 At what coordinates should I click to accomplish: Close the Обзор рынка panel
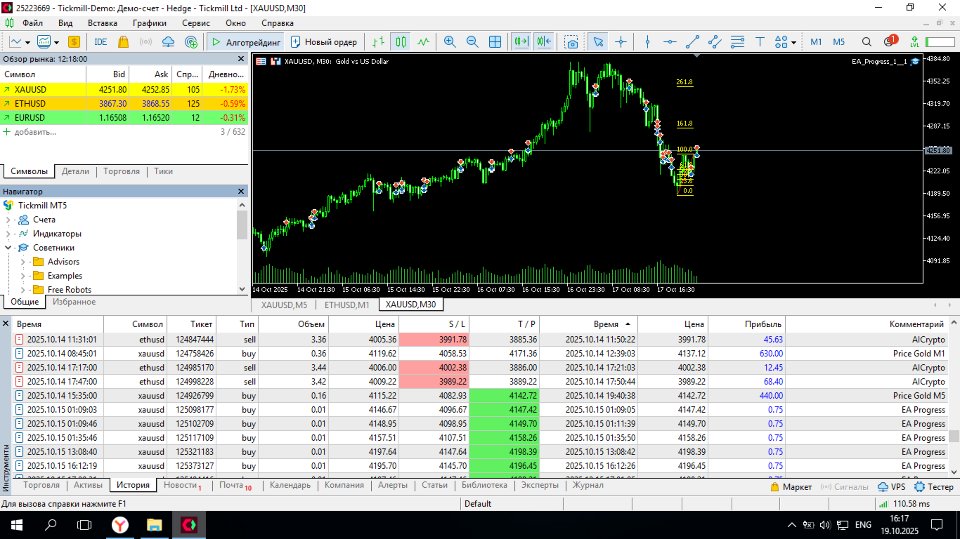(x=241, y=59)
